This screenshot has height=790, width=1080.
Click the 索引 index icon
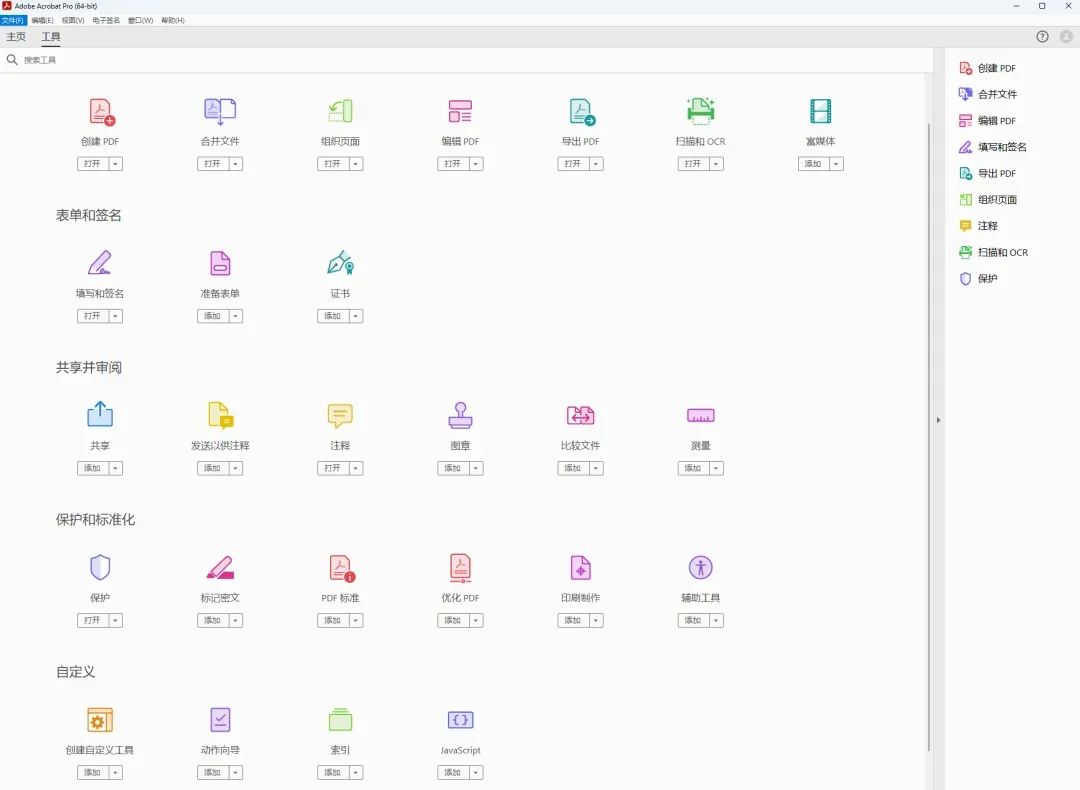click(x=340, y=720)
